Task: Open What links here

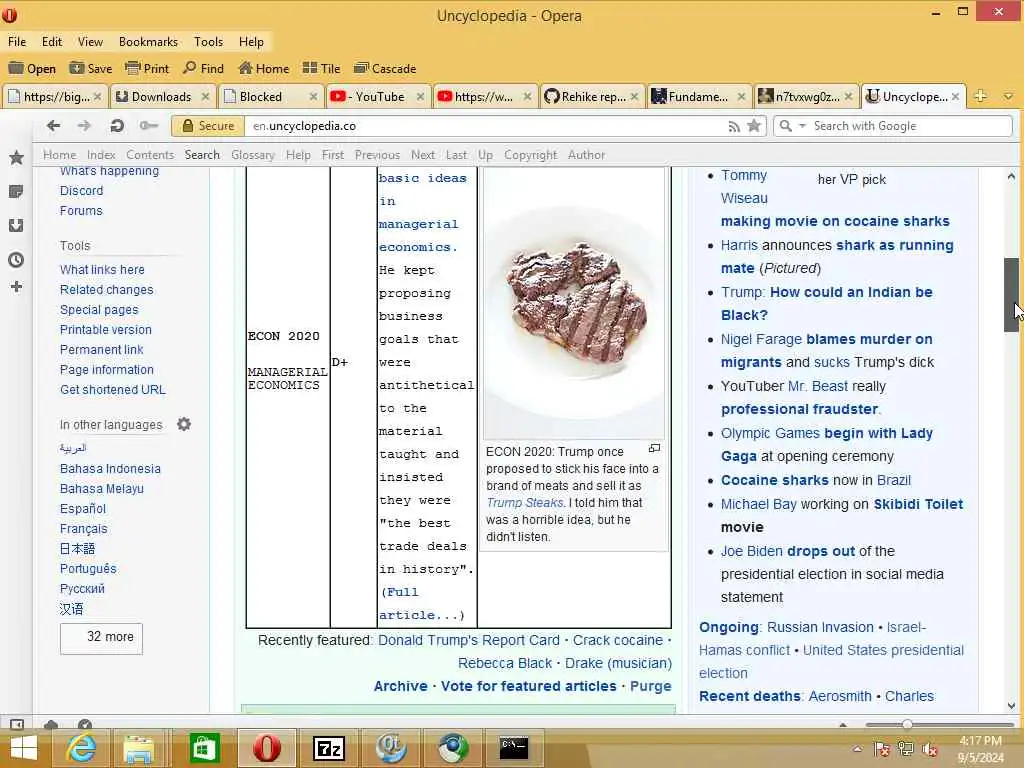Action: click(x=102, y=270)
